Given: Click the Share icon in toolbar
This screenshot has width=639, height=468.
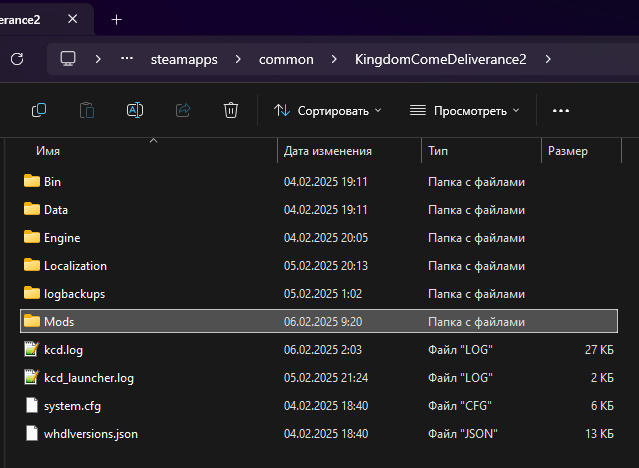Looking at the screenshot, I should tap(183, 110).
